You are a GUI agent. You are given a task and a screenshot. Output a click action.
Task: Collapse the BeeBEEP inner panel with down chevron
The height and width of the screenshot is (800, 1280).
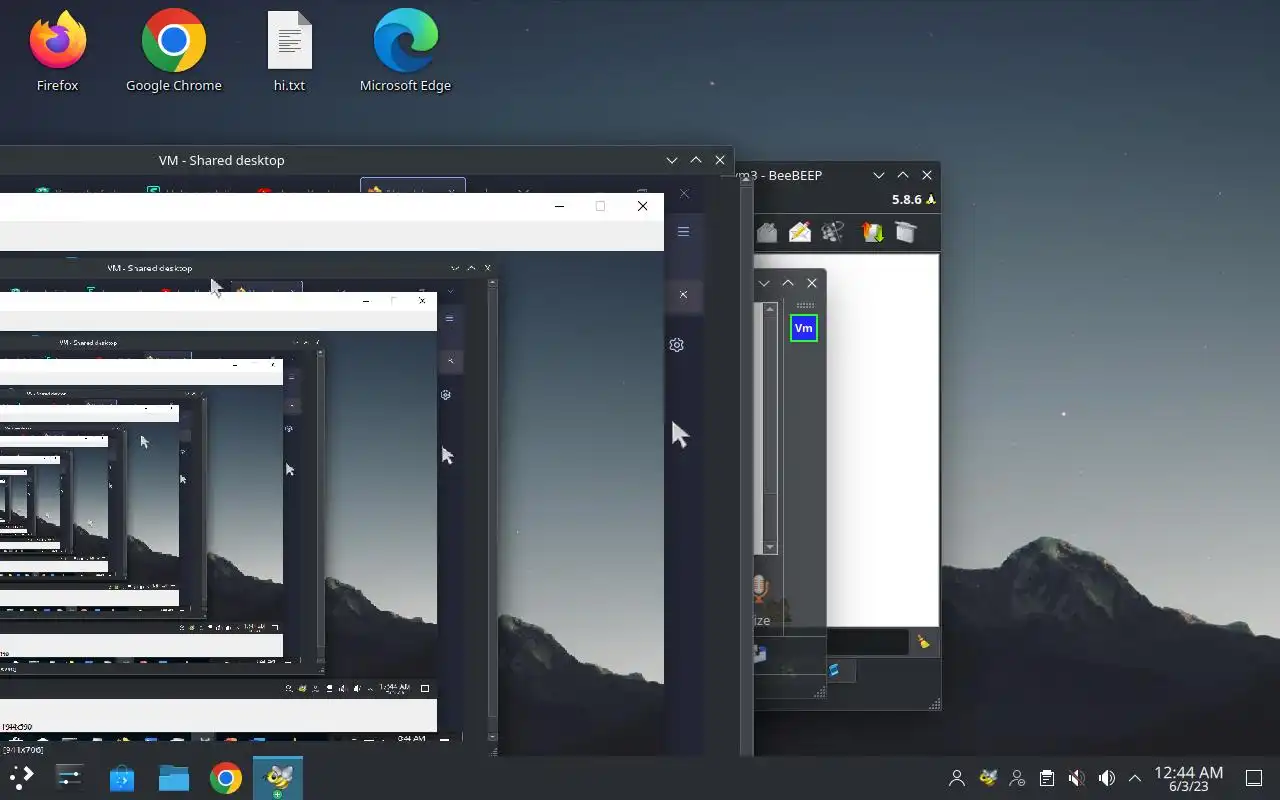click(x=764, y=283)
